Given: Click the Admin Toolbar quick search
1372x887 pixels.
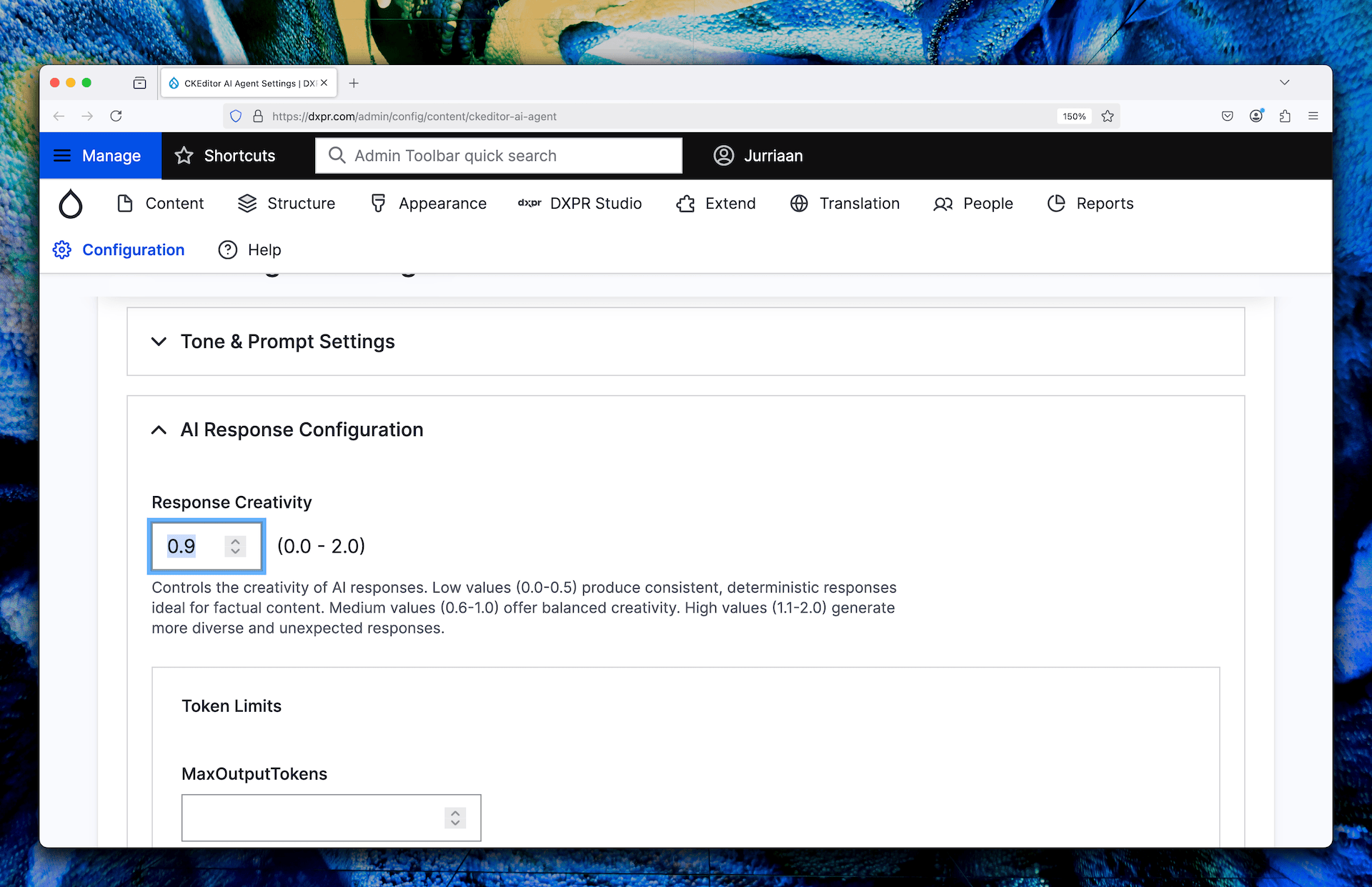Looking at the screenshot, I should point(497,155).
